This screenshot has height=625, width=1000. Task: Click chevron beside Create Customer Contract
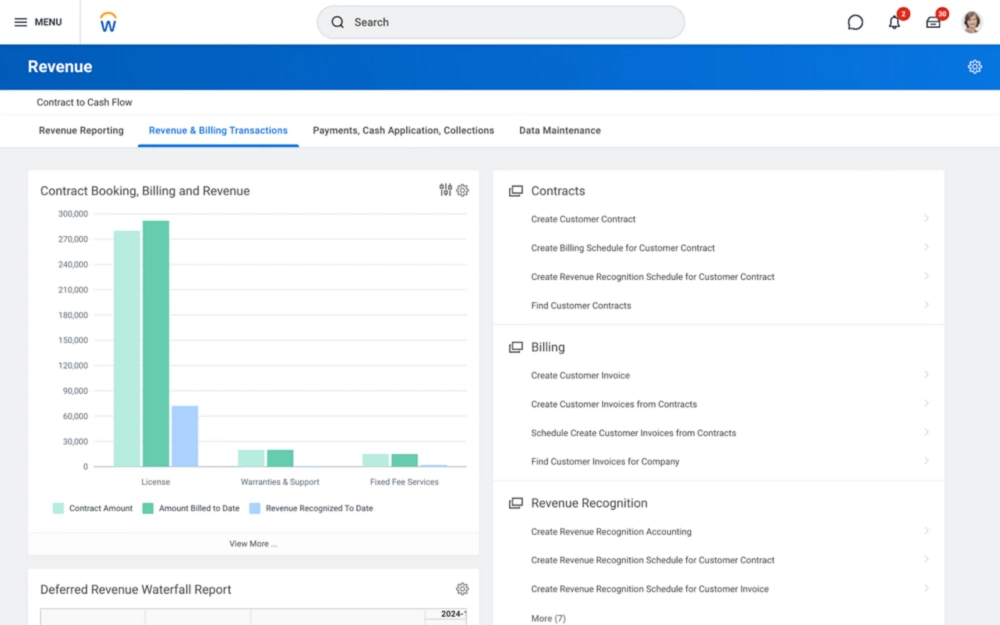[926, 218]
